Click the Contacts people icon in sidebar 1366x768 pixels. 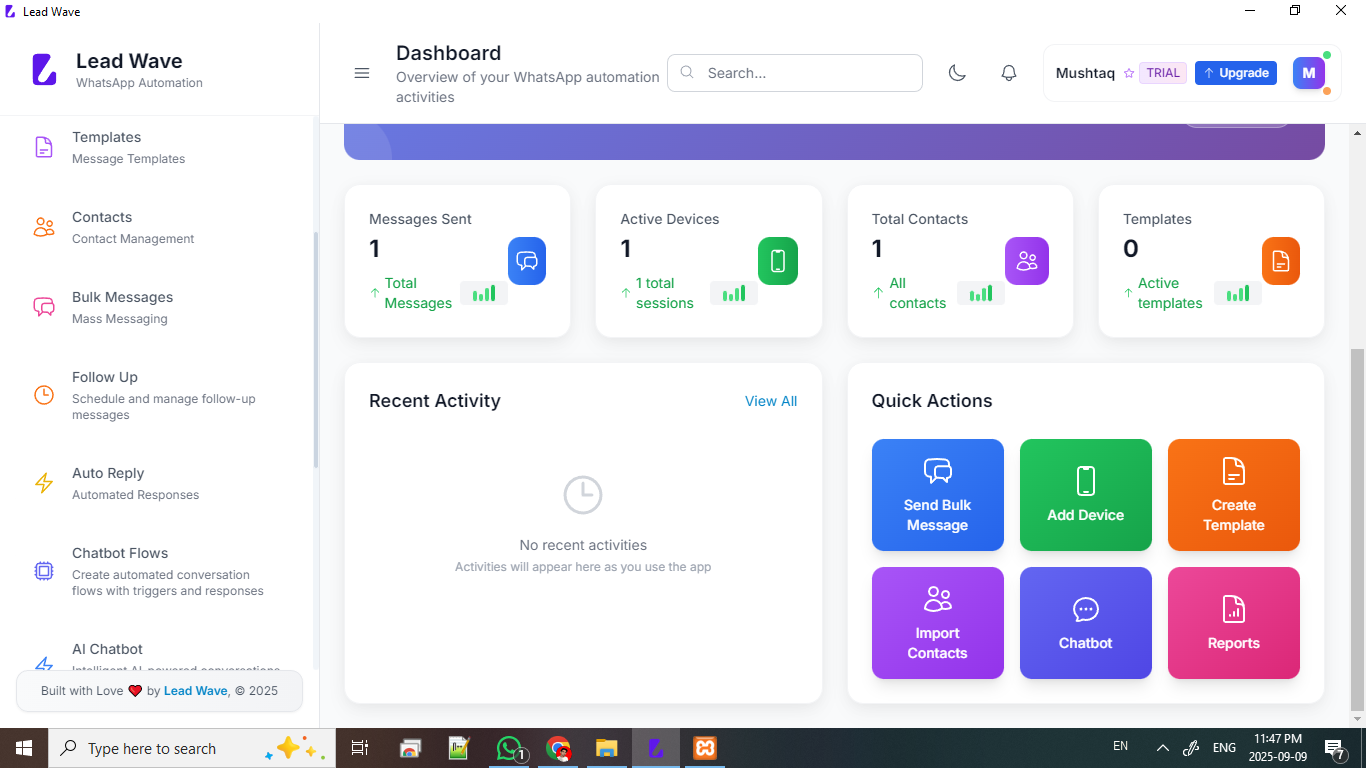click(x=44, y=227)
